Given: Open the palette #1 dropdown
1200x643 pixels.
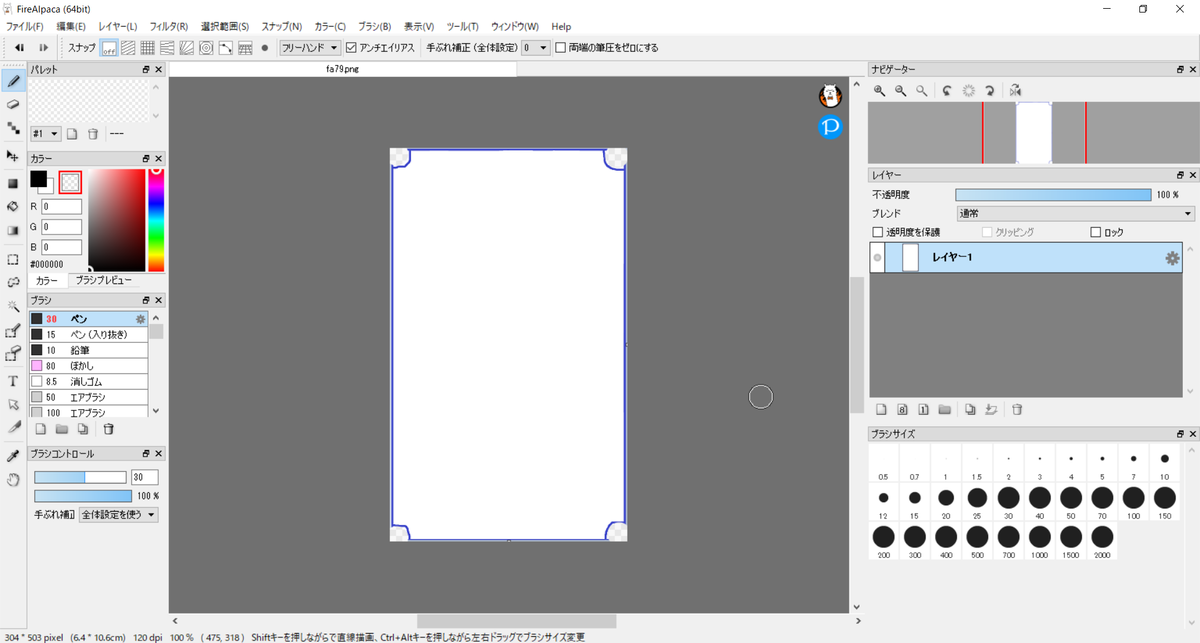Looking at the screenshot, I should [x=45, y=133].
